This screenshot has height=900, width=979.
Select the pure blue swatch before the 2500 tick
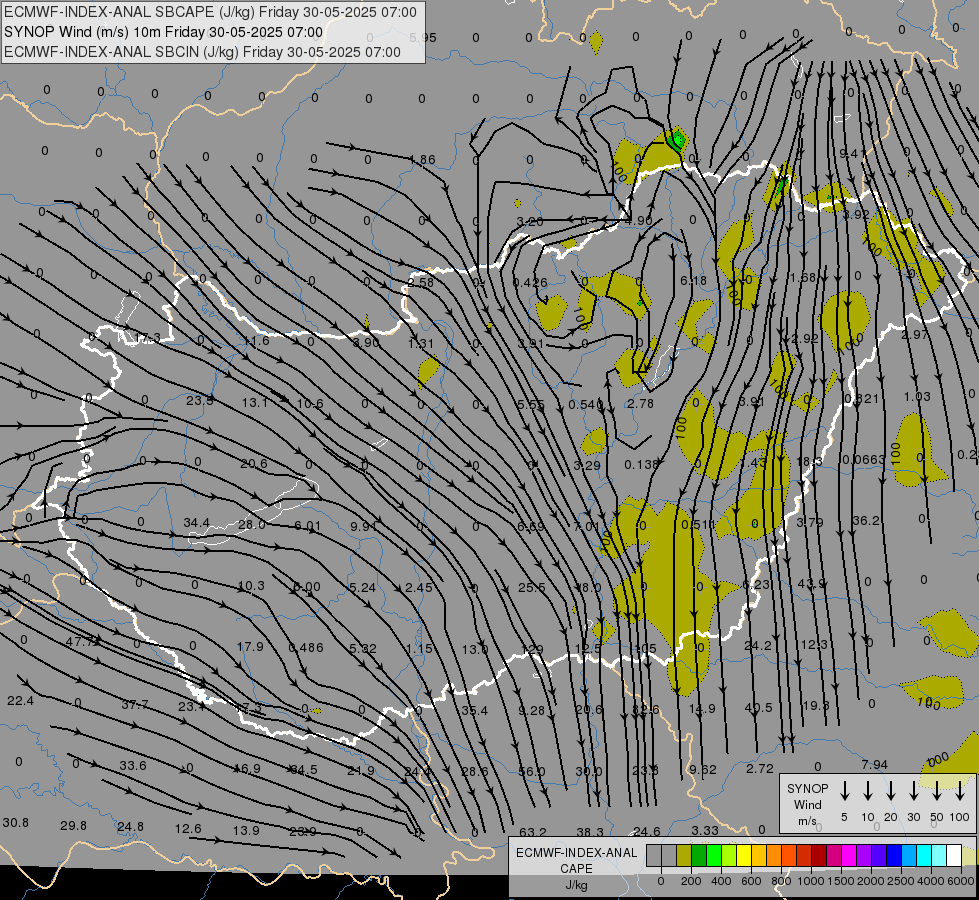(x=893, y=856)
